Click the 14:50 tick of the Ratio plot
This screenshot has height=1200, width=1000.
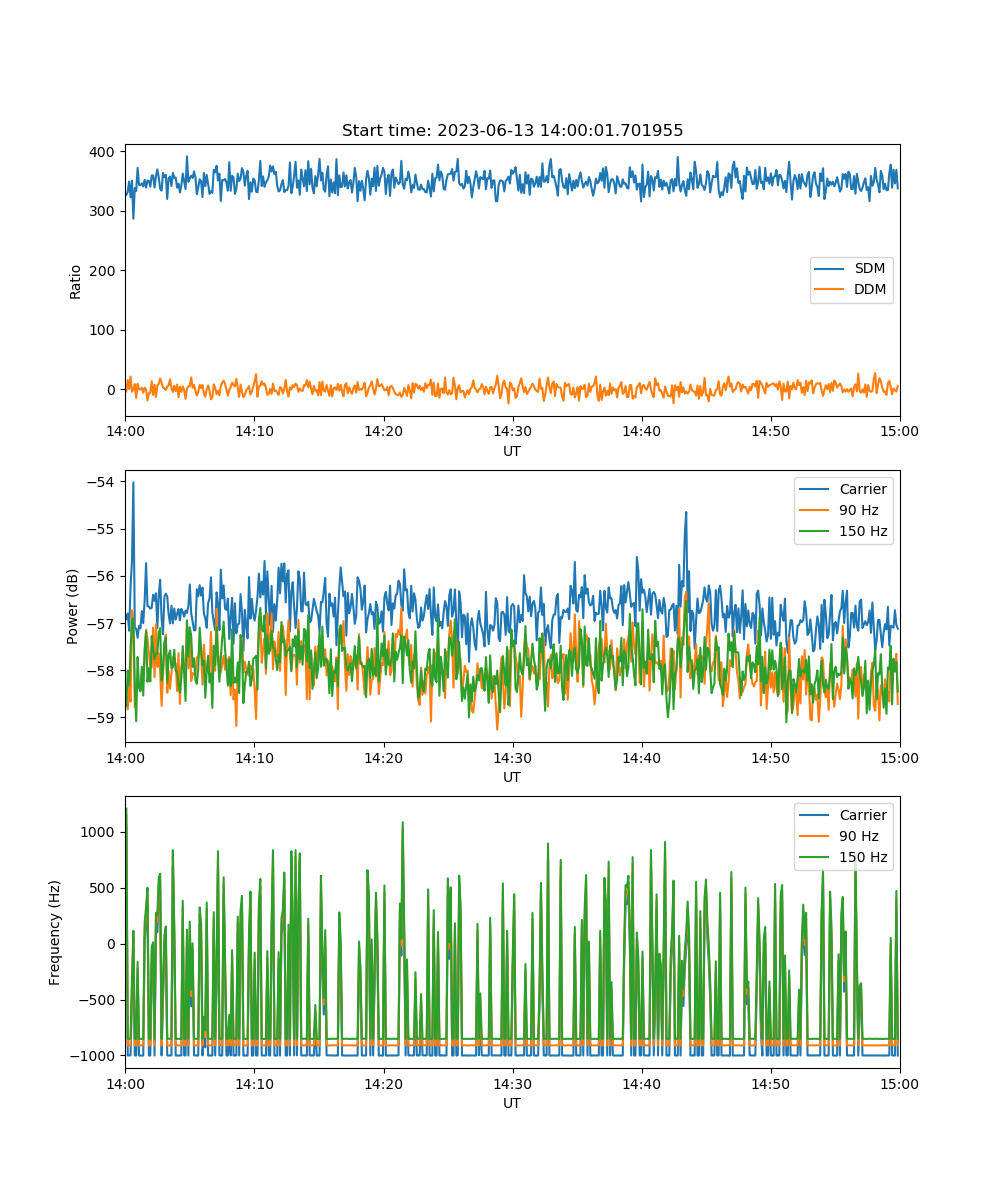tap(771, 432)
